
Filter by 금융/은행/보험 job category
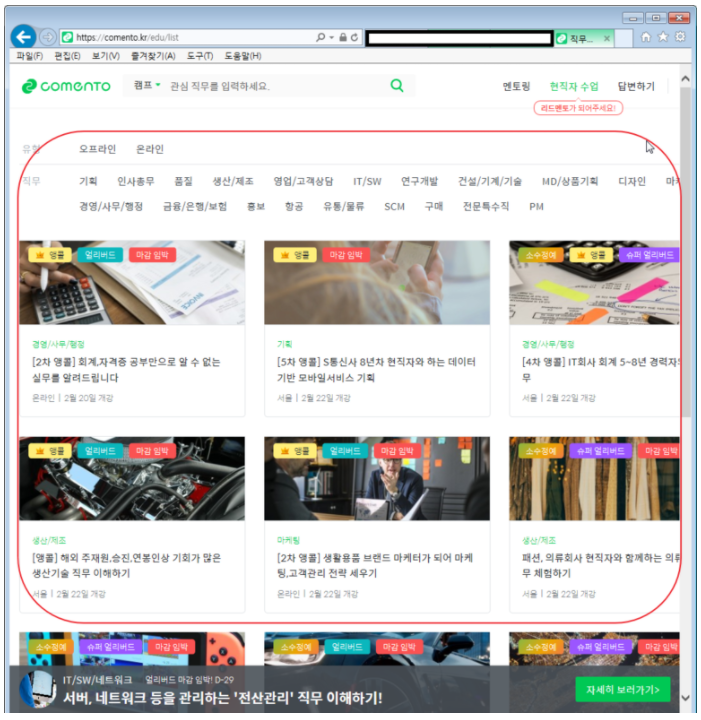pos(195,207)
